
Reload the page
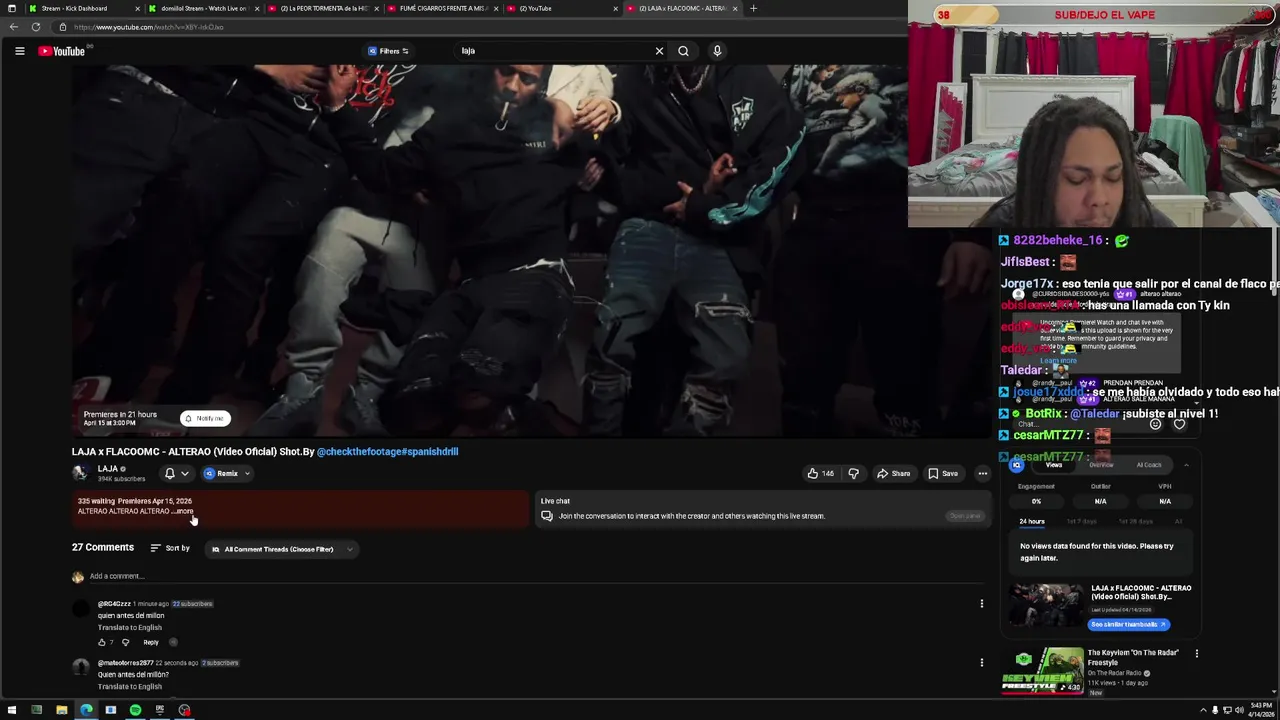pos(36,27)
